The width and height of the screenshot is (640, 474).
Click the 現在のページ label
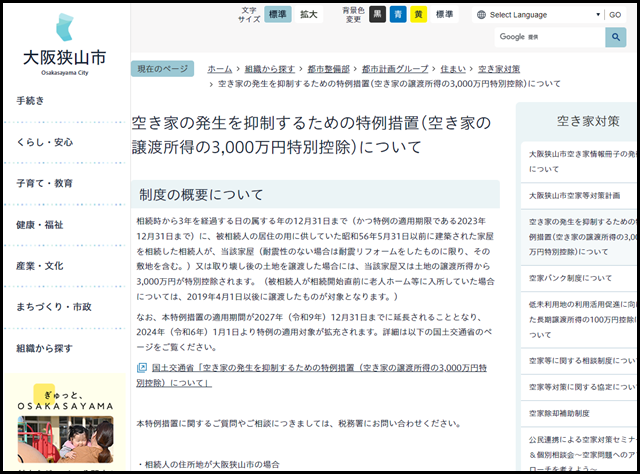162,69
